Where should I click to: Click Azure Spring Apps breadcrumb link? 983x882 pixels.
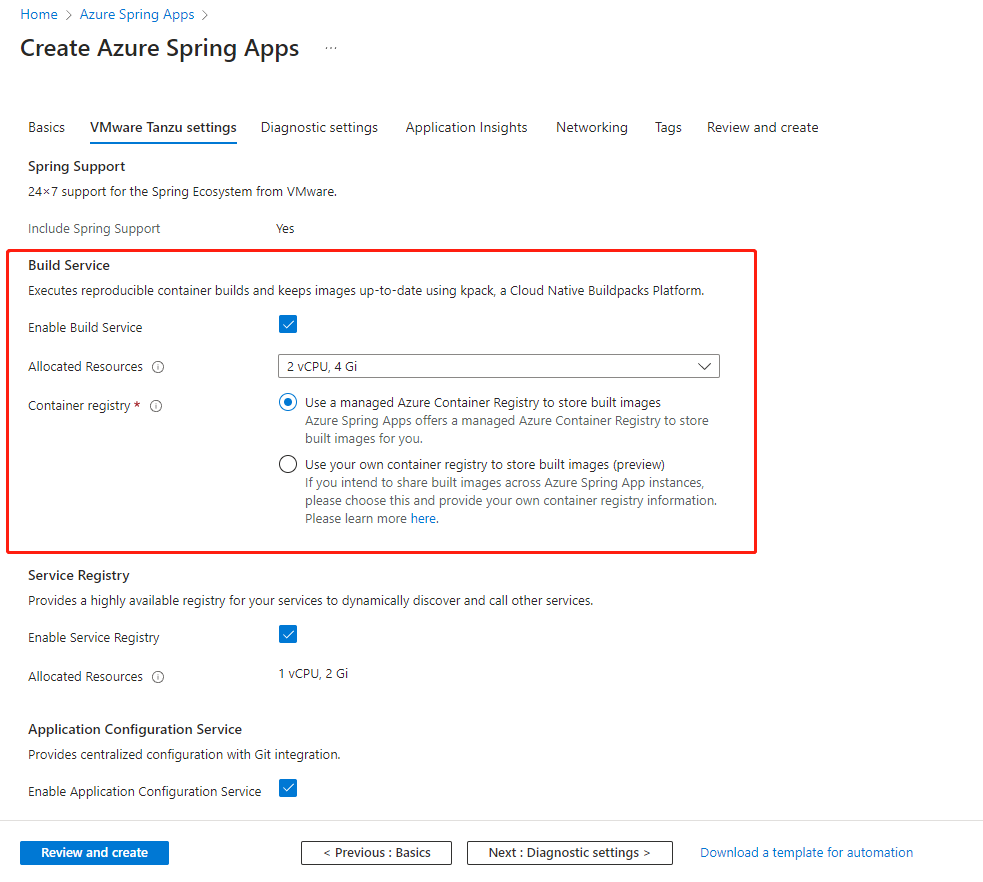coord(137,15)
